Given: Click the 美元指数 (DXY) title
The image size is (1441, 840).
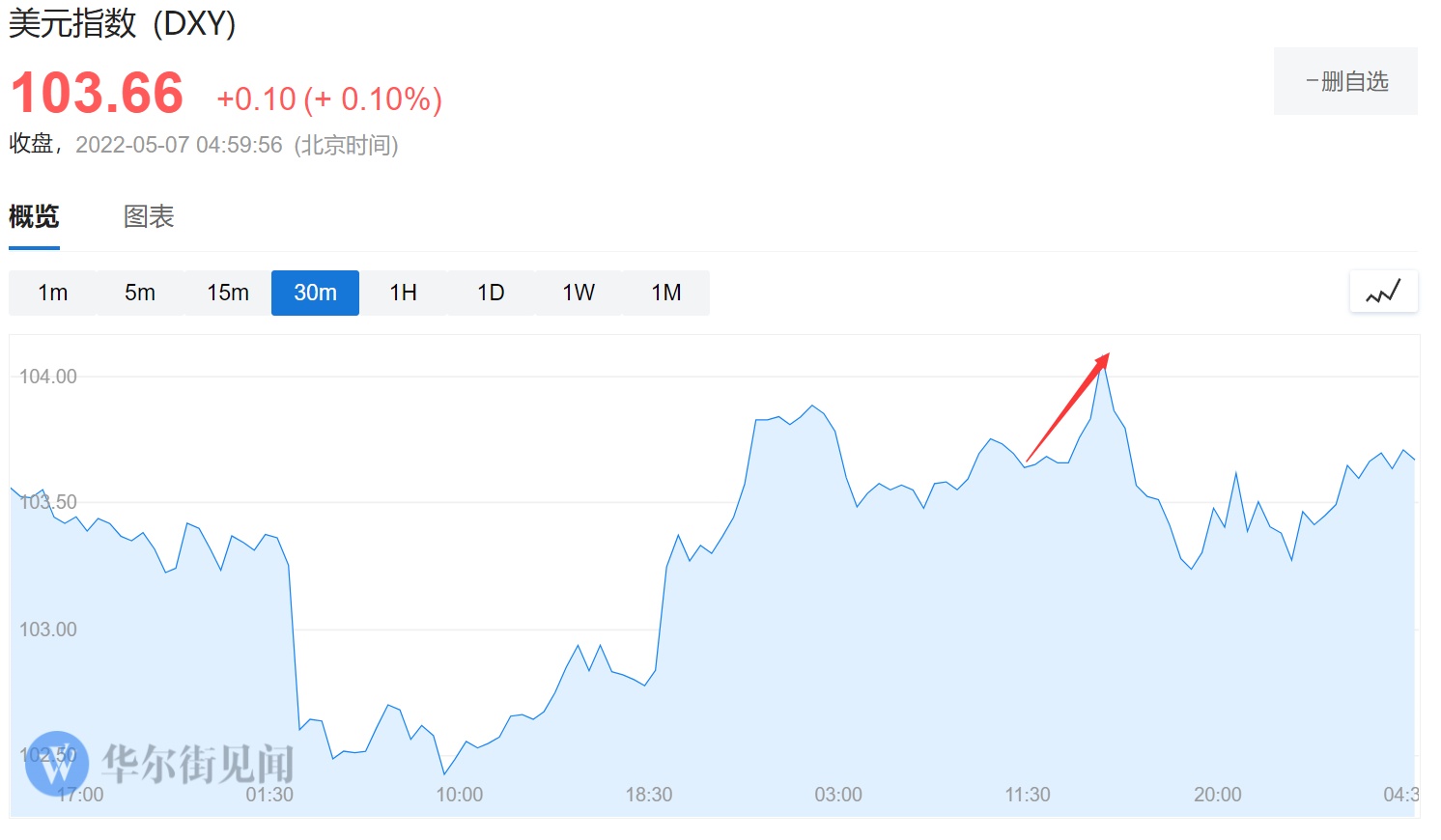Looking at the screenshot, I should click(x=123, y=23).
